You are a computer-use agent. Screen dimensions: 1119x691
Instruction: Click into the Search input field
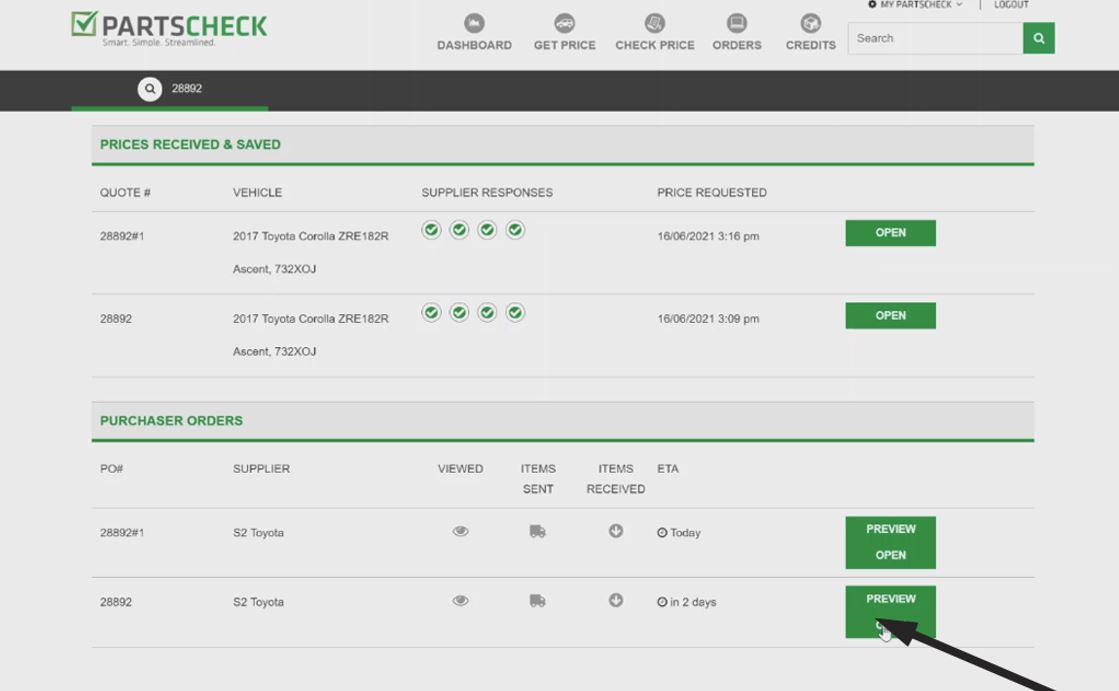(934, 38)
